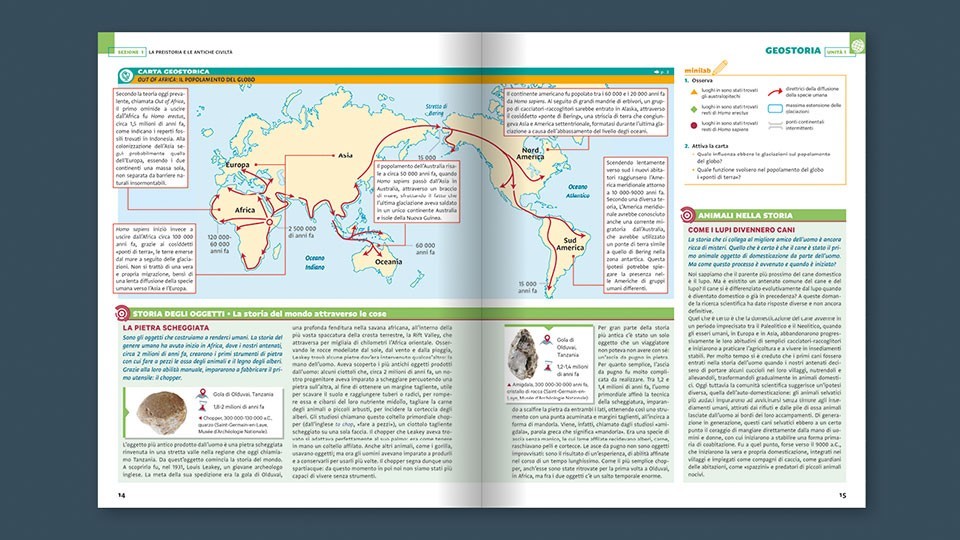Click the minilab pencil icon
The image size is (960, 540).
click(x=719, y=67)
